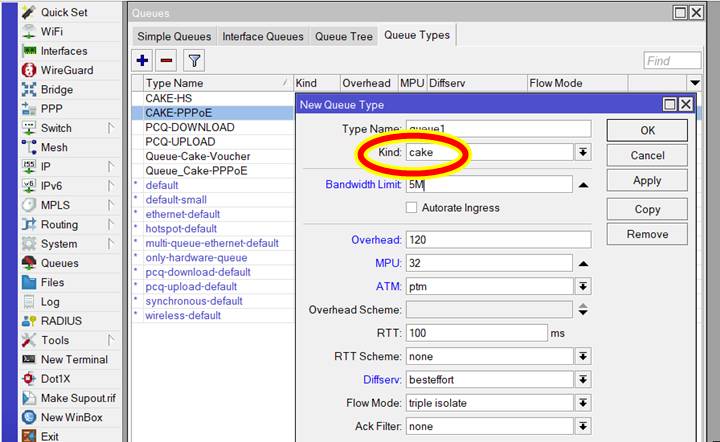Select the hotspot-default row
Screen dimensions: 720x442
pyautogui.click(x=213, y=229)
